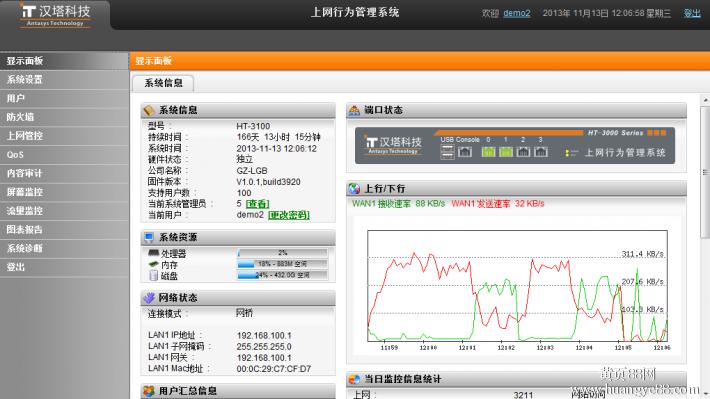Click the 持续时间 uptime value
This screenshot has height=399, width=710.
pyautogui.click(x=278, y=137)
